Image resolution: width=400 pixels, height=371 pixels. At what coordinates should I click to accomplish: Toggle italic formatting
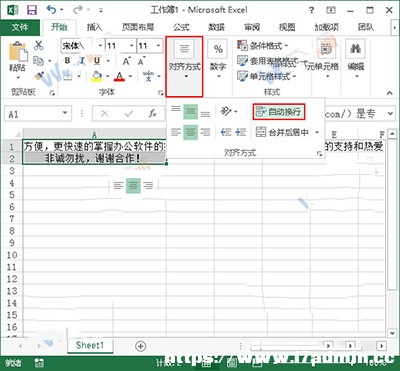coord(82,61)
